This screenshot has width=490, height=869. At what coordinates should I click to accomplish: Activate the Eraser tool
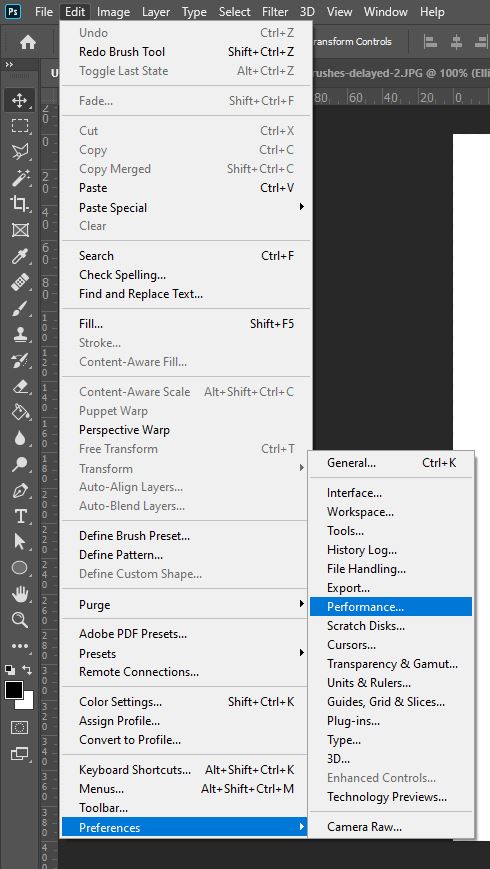click(20, 386)
